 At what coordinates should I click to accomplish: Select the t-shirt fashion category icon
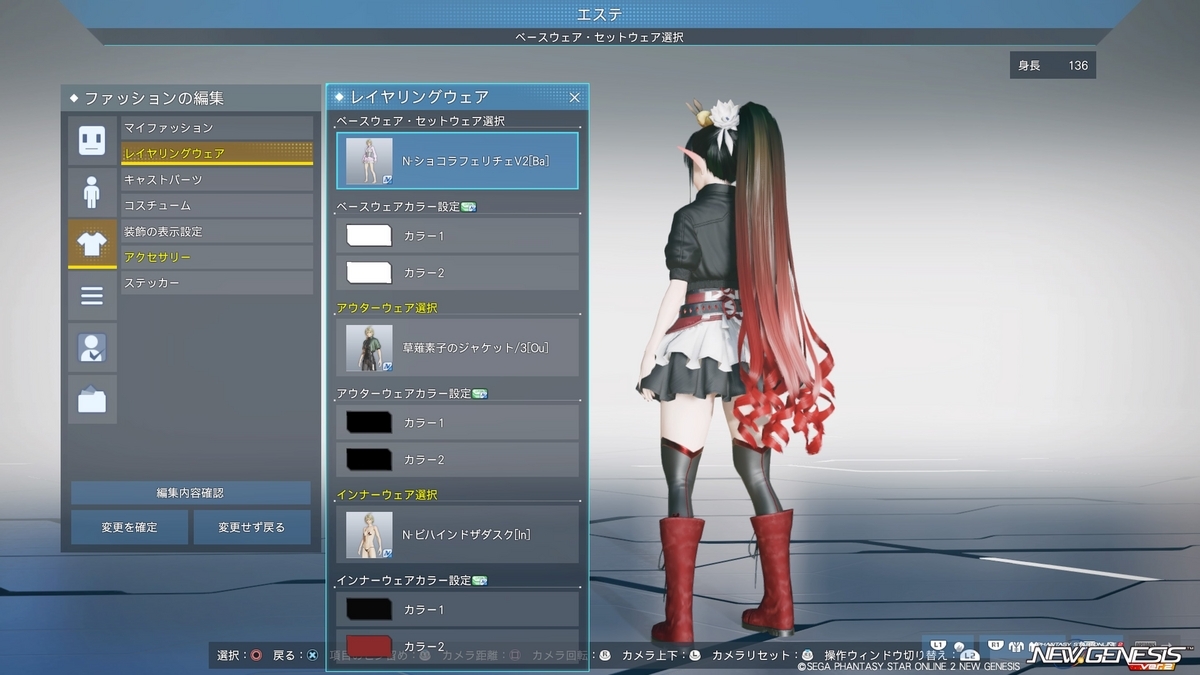pos(92,244)
